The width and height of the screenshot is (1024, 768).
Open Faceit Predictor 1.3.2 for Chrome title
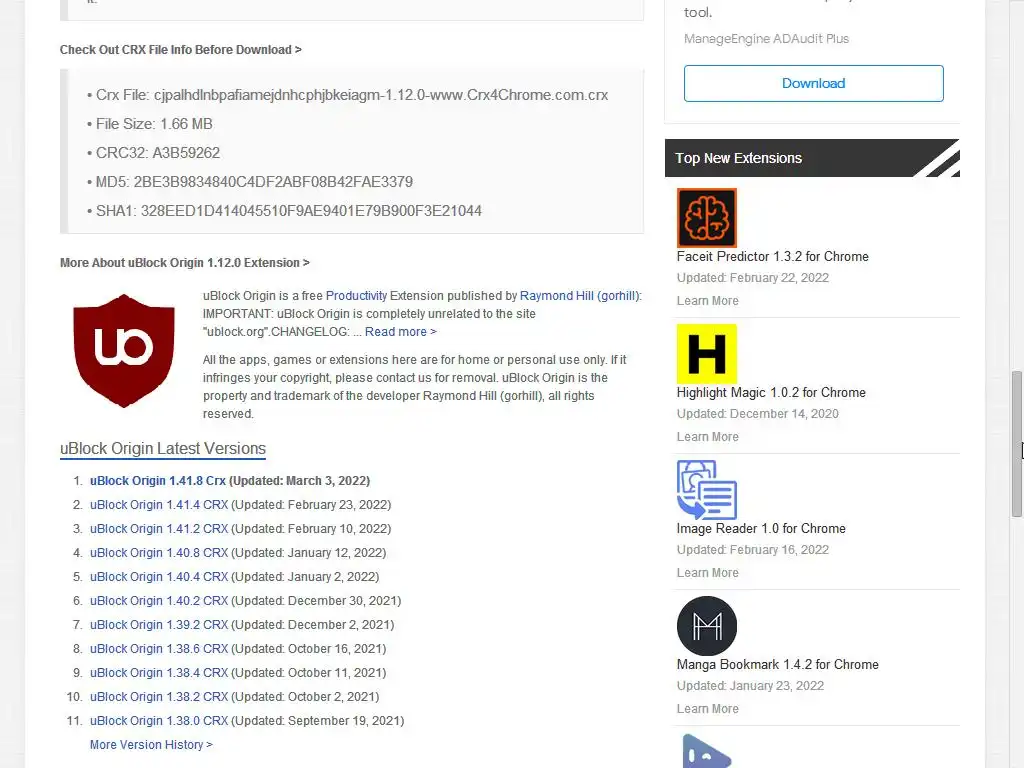[x=773, y=257]
